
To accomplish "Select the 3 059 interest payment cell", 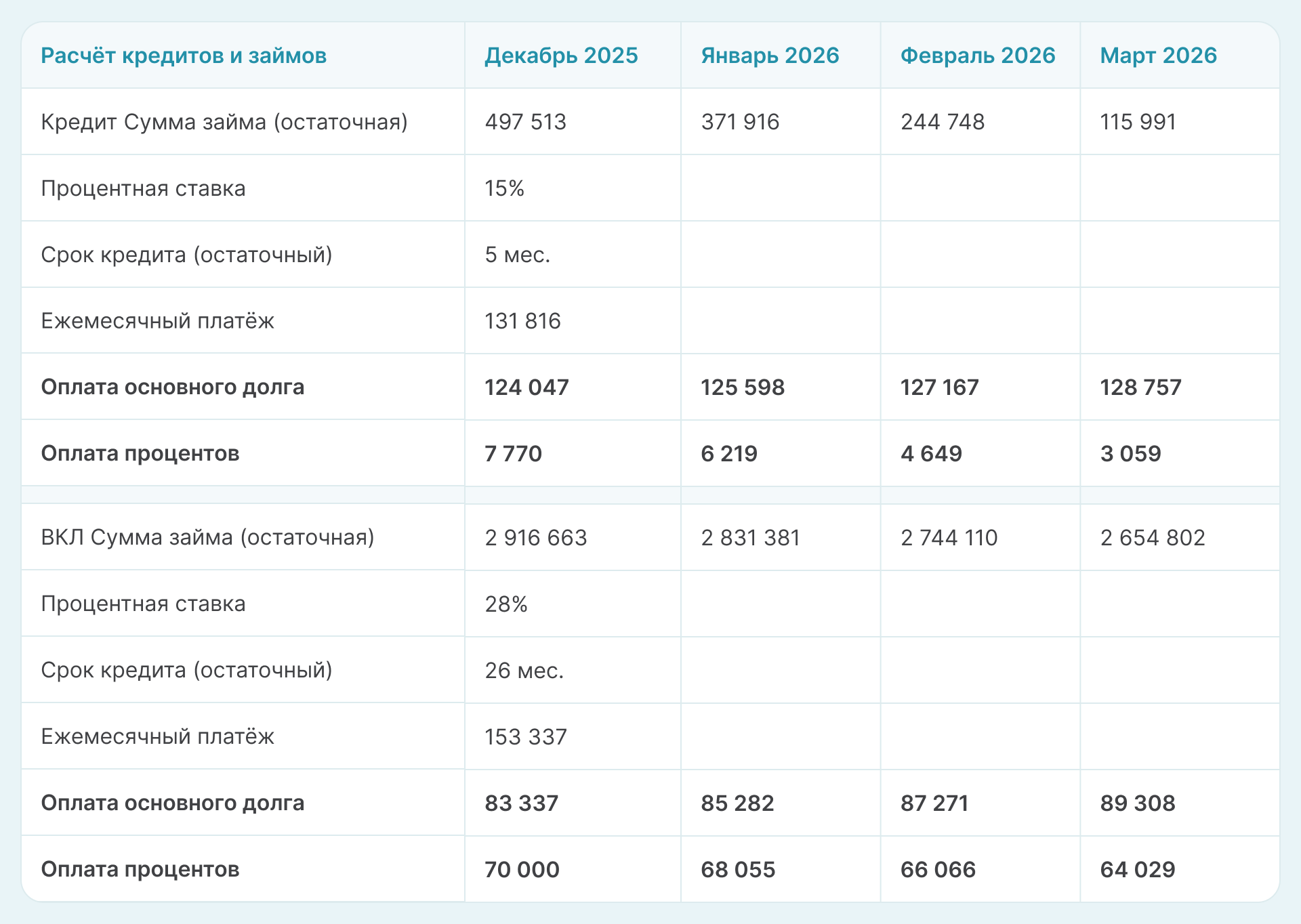I will tap(1130, 454).
